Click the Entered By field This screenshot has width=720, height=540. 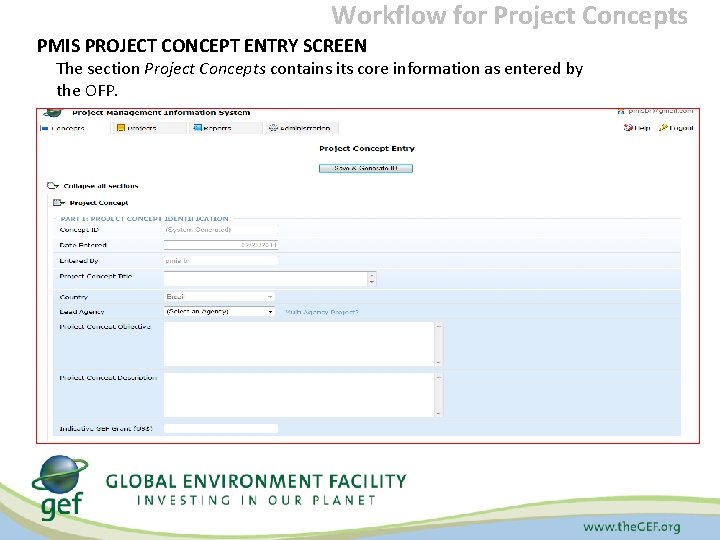pyautogui.click(x=220, y=261)
